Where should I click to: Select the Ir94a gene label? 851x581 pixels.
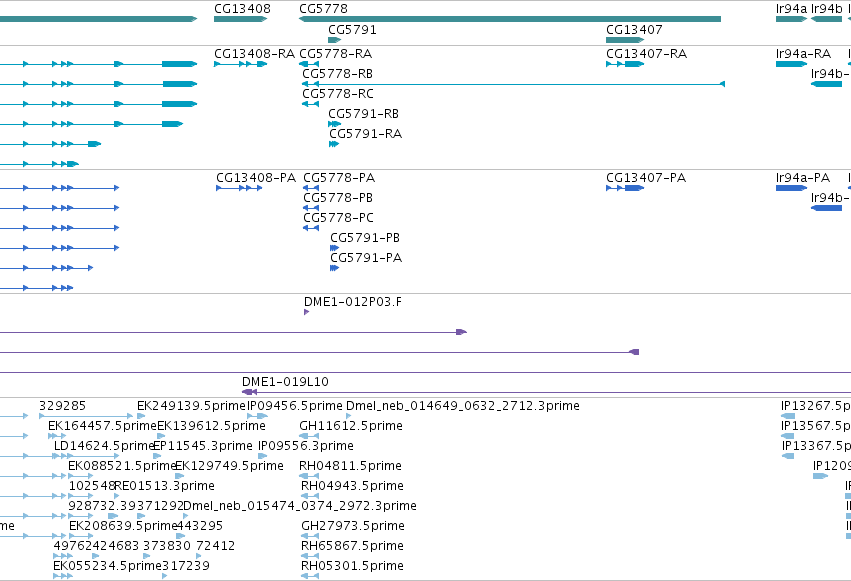tap(791, 9)
